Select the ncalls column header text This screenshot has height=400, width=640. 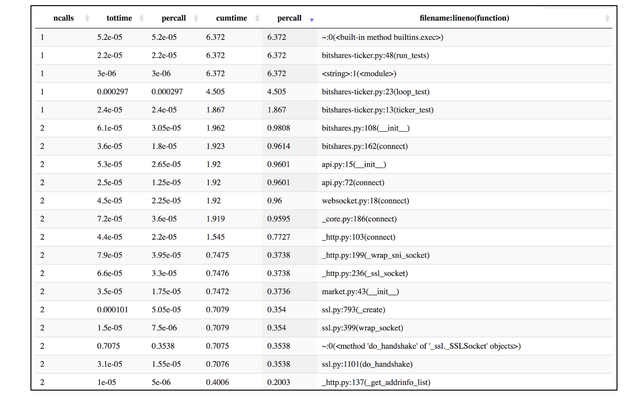point(64,18)
